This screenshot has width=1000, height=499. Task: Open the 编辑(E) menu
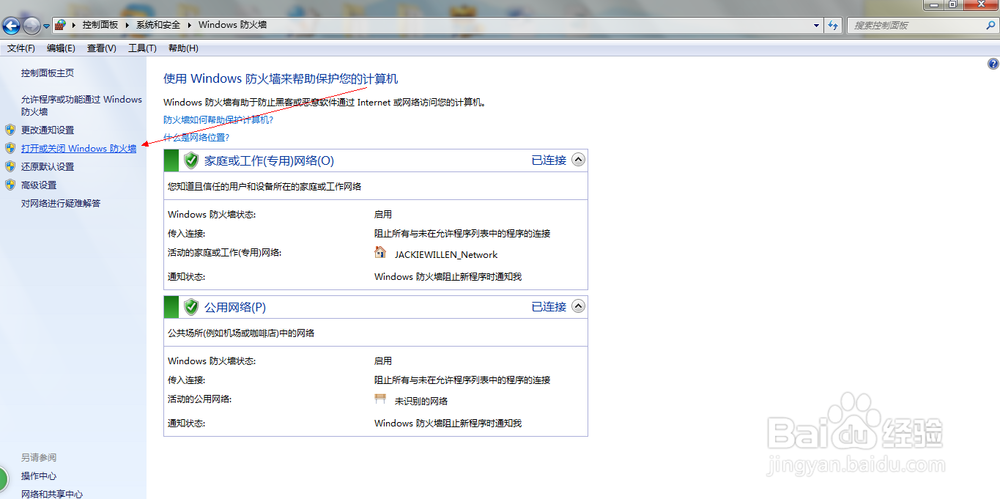[x=61, y=48]
